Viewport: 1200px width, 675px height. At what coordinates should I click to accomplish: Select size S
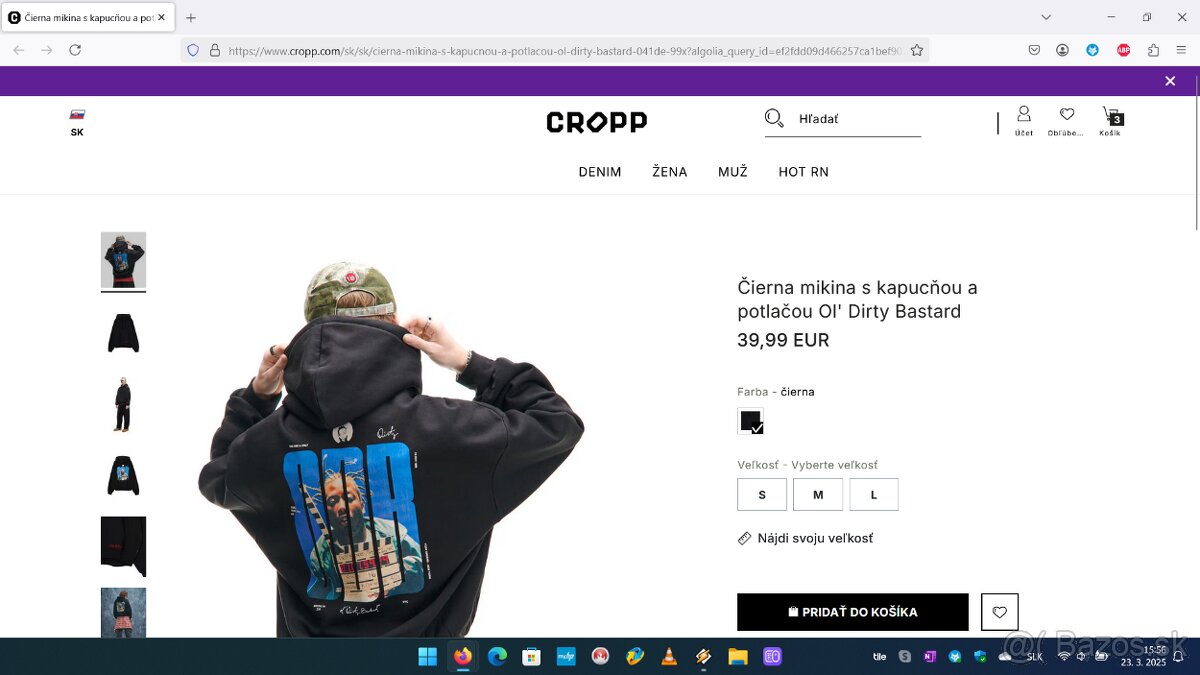pyautogui.click(x=762, y=495)
